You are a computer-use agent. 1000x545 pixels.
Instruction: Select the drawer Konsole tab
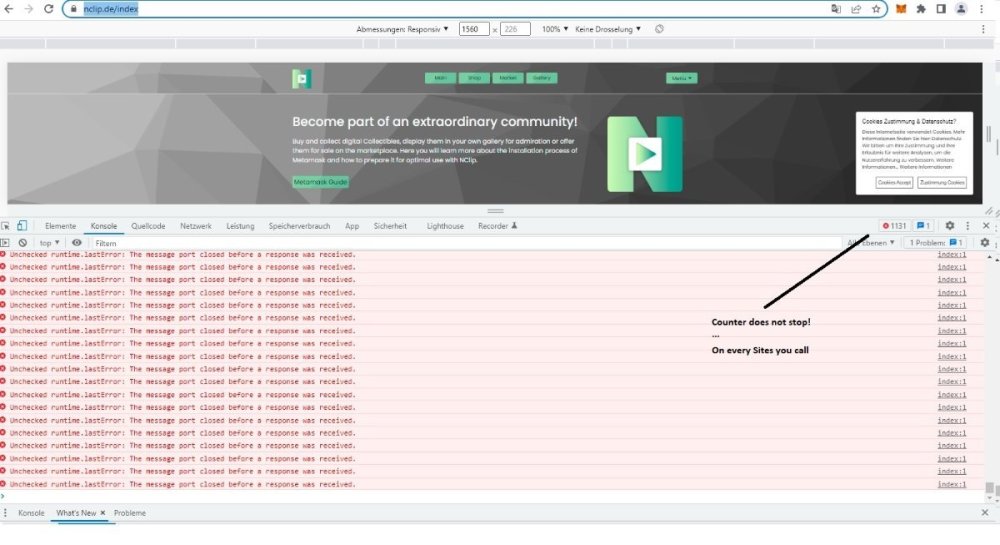[x=31, y=513]
